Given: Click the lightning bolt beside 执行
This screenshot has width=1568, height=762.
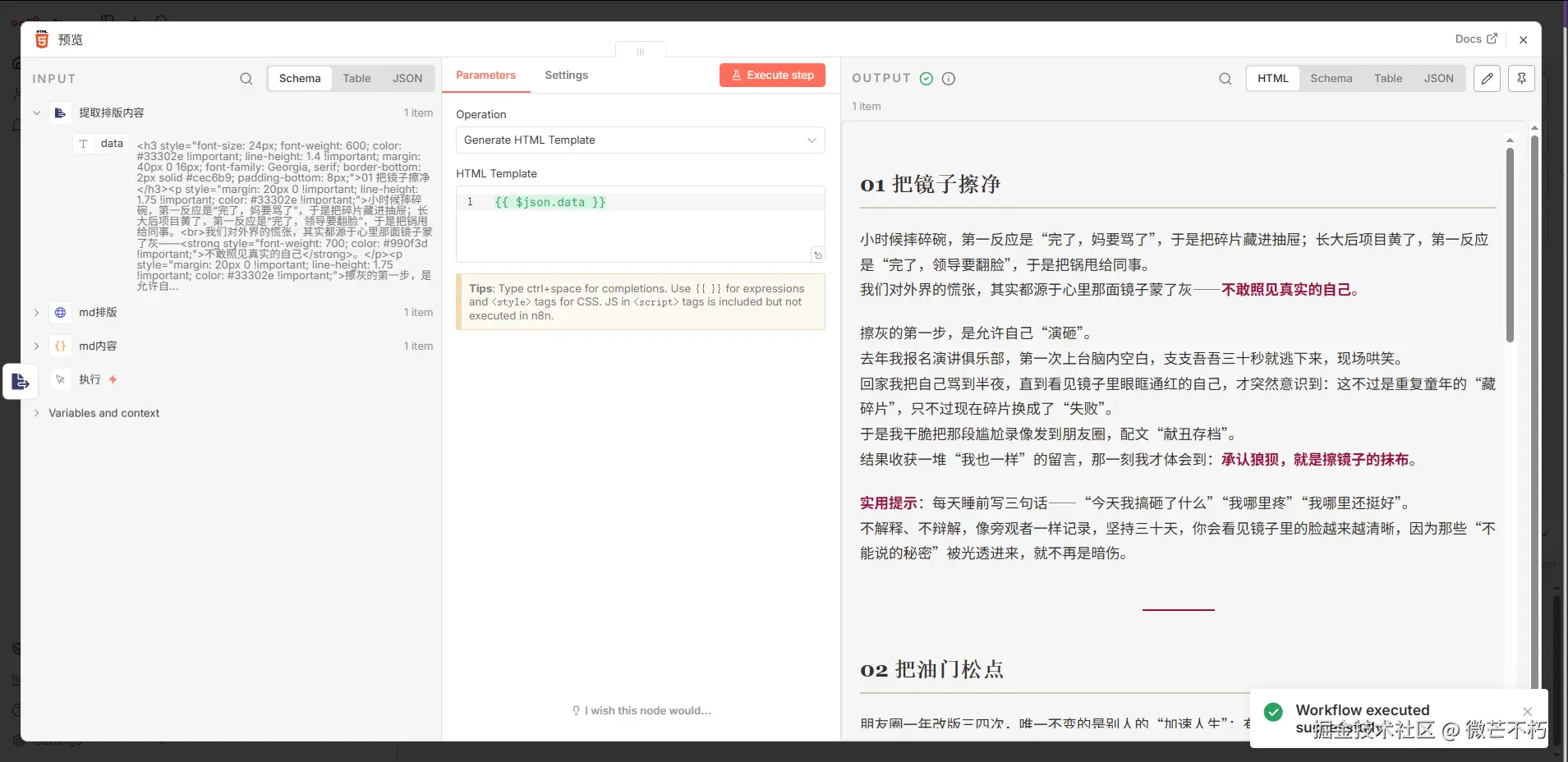Looking at the screenshot, I should (x=113, y=379).
